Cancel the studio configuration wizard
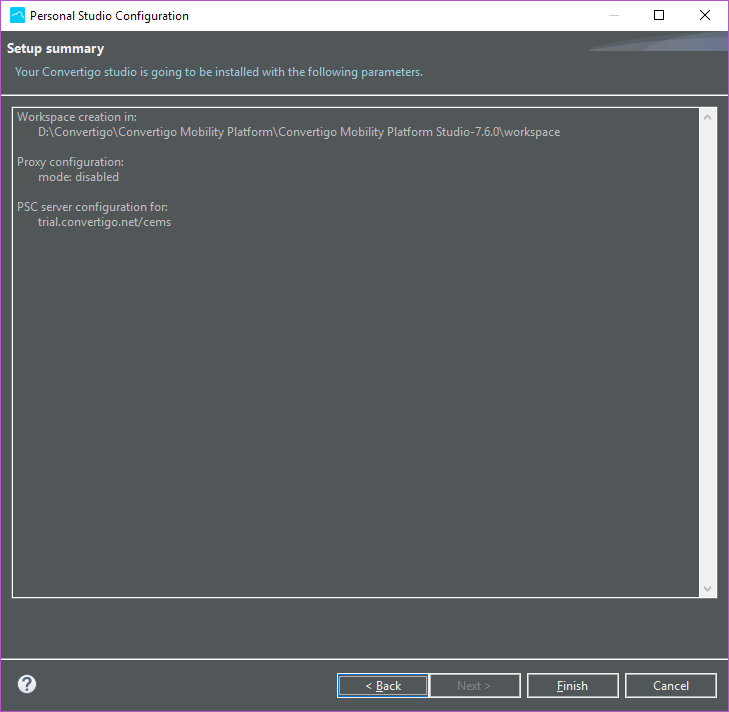This screenshot has width=729, height=712. (x=670, y=685)
